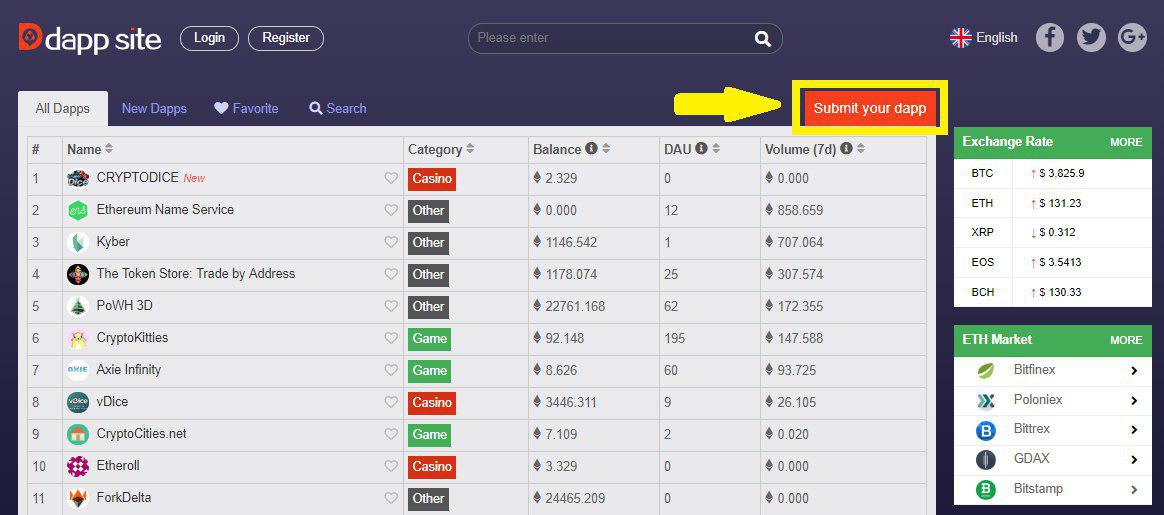Switch to the All Dapps tab
The width and height of the screenshot is (1164, 515).
pyautogui.click(x=62, y=109)
